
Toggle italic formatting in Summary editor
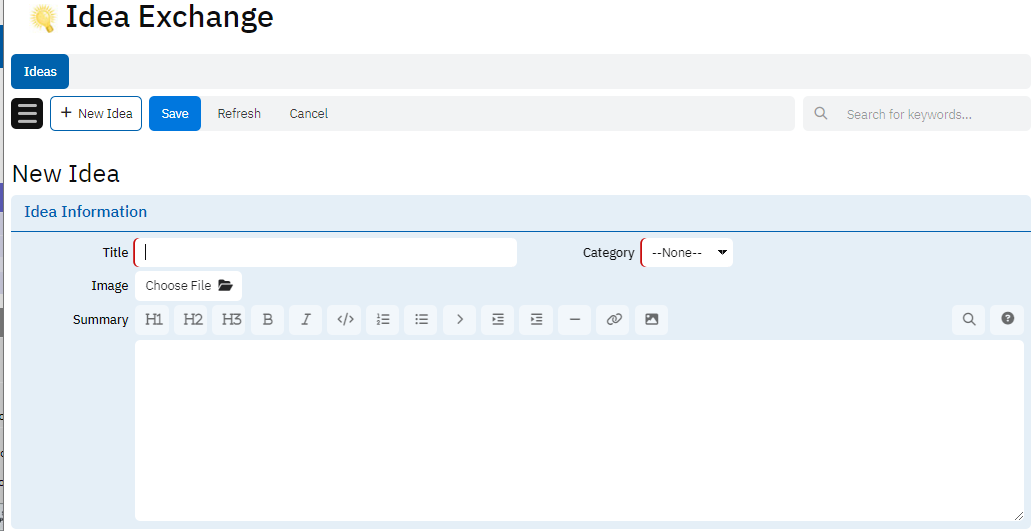click(x=306, y=319)
